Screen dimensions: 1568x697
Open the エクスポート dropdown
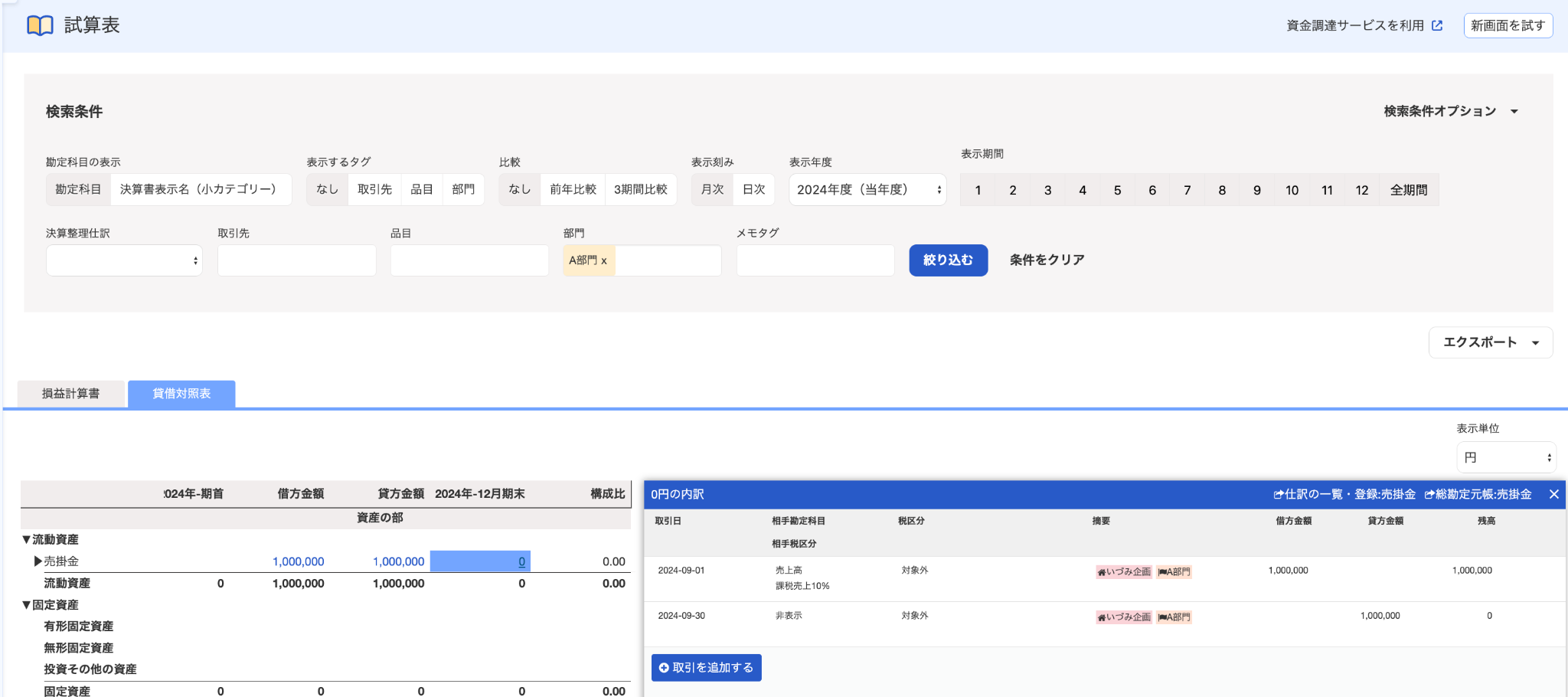(1490, 342)
